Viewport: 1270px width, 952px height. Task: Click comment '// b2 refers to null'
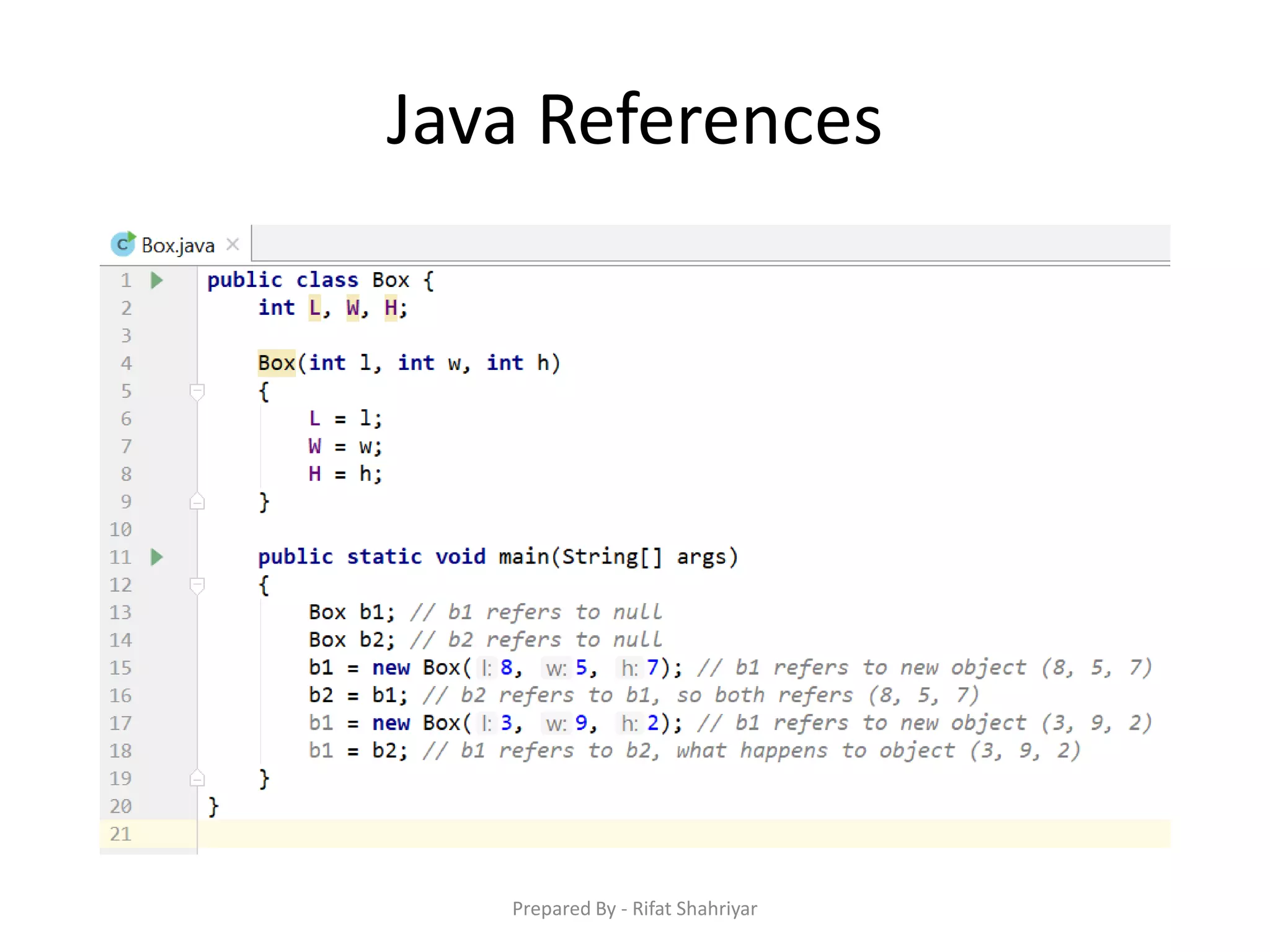536,640
